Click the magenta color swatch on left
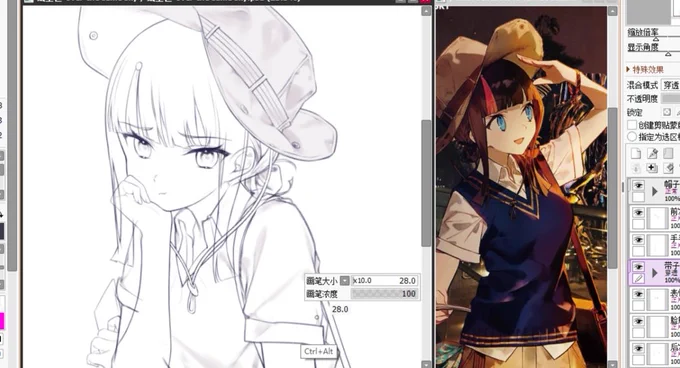Image resolution: width=680 pixels, height=368 pixels. [2, 321]
